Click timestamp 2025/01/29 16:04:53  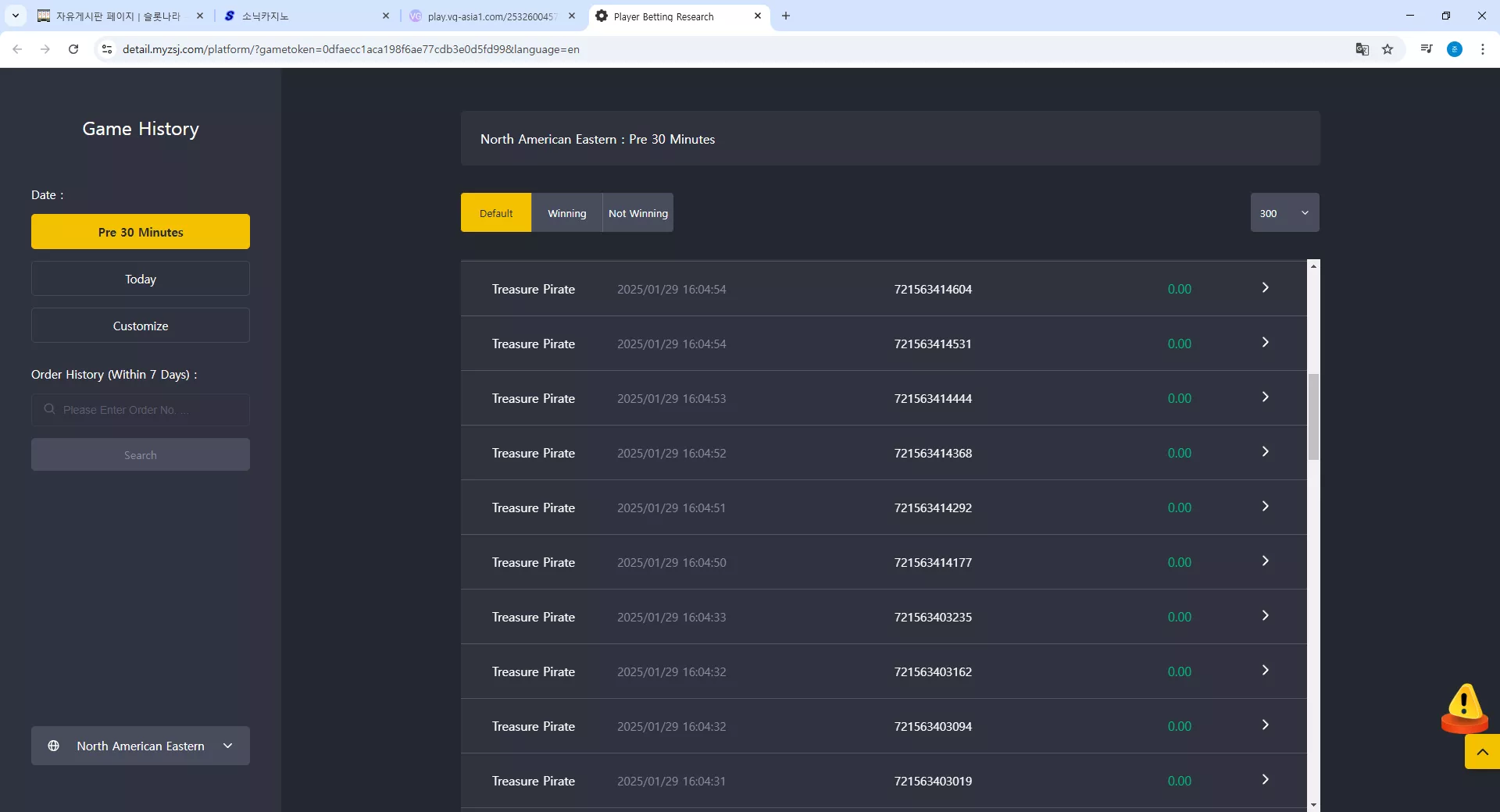[671, 398]
